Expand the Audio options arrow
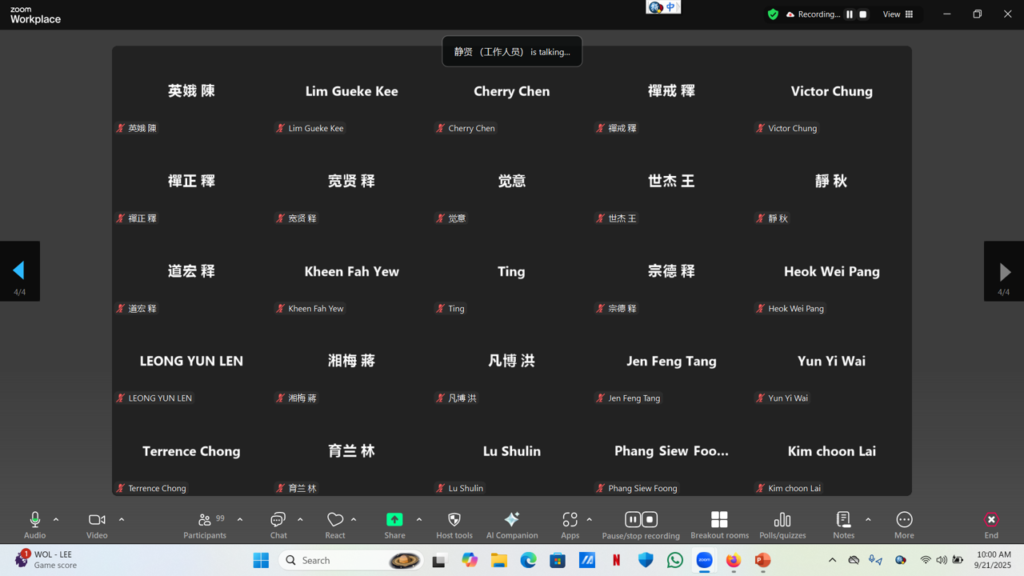 pos(56,519)
